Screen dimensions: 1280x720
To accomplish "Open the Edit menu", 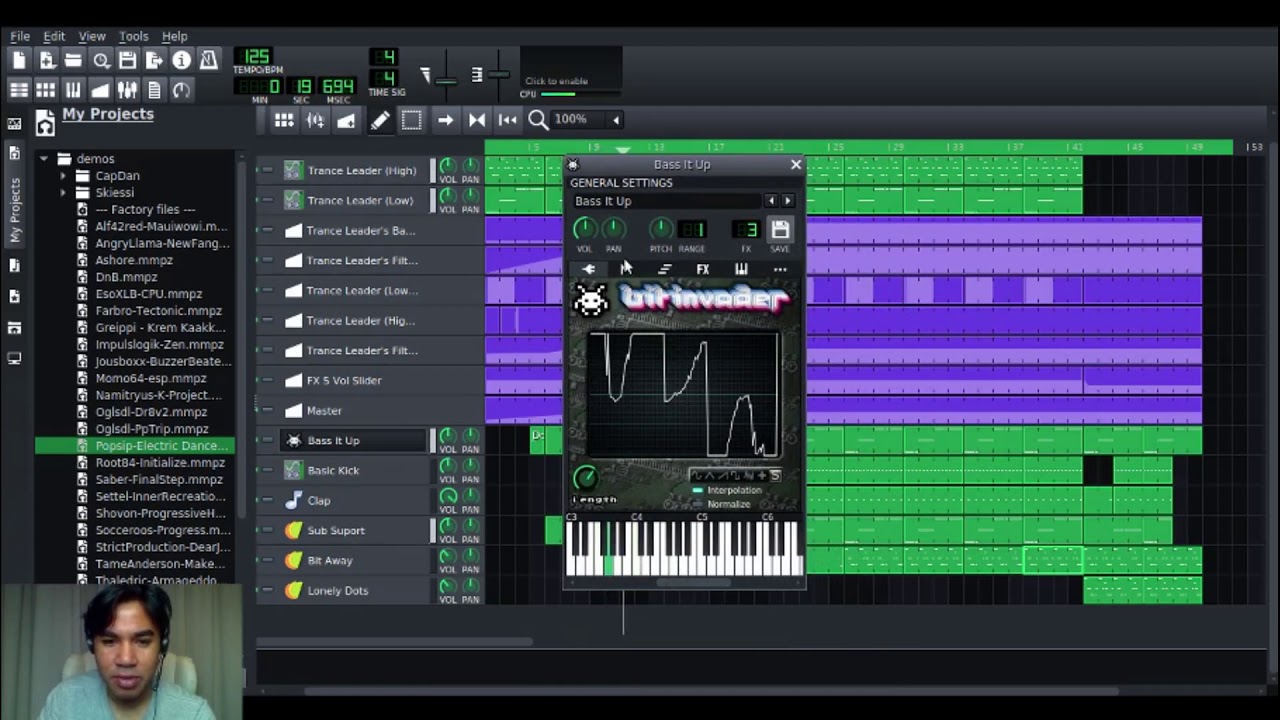I will pos(54,36).
